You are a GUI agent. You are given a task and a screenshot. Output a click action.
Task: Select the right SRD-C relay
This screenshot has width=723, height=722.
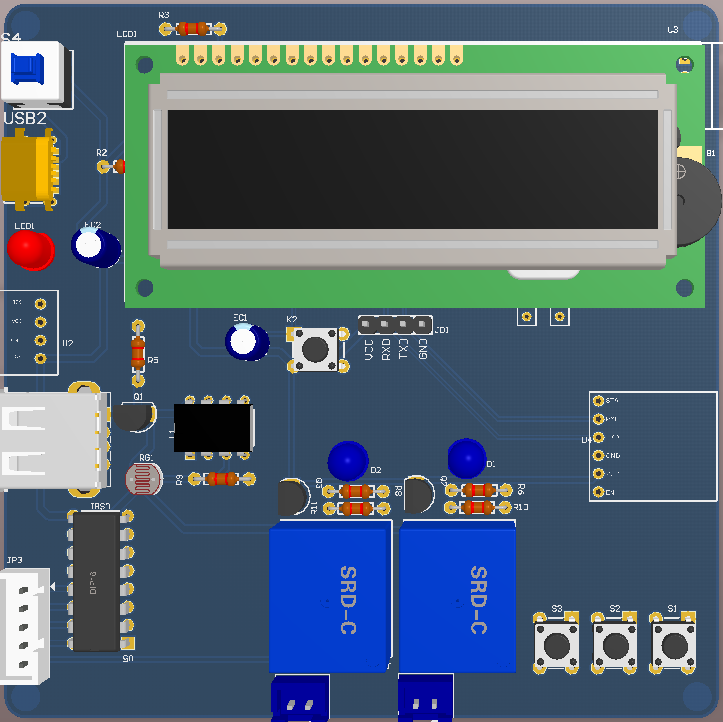pyautogui.click(x=458, y=598)
